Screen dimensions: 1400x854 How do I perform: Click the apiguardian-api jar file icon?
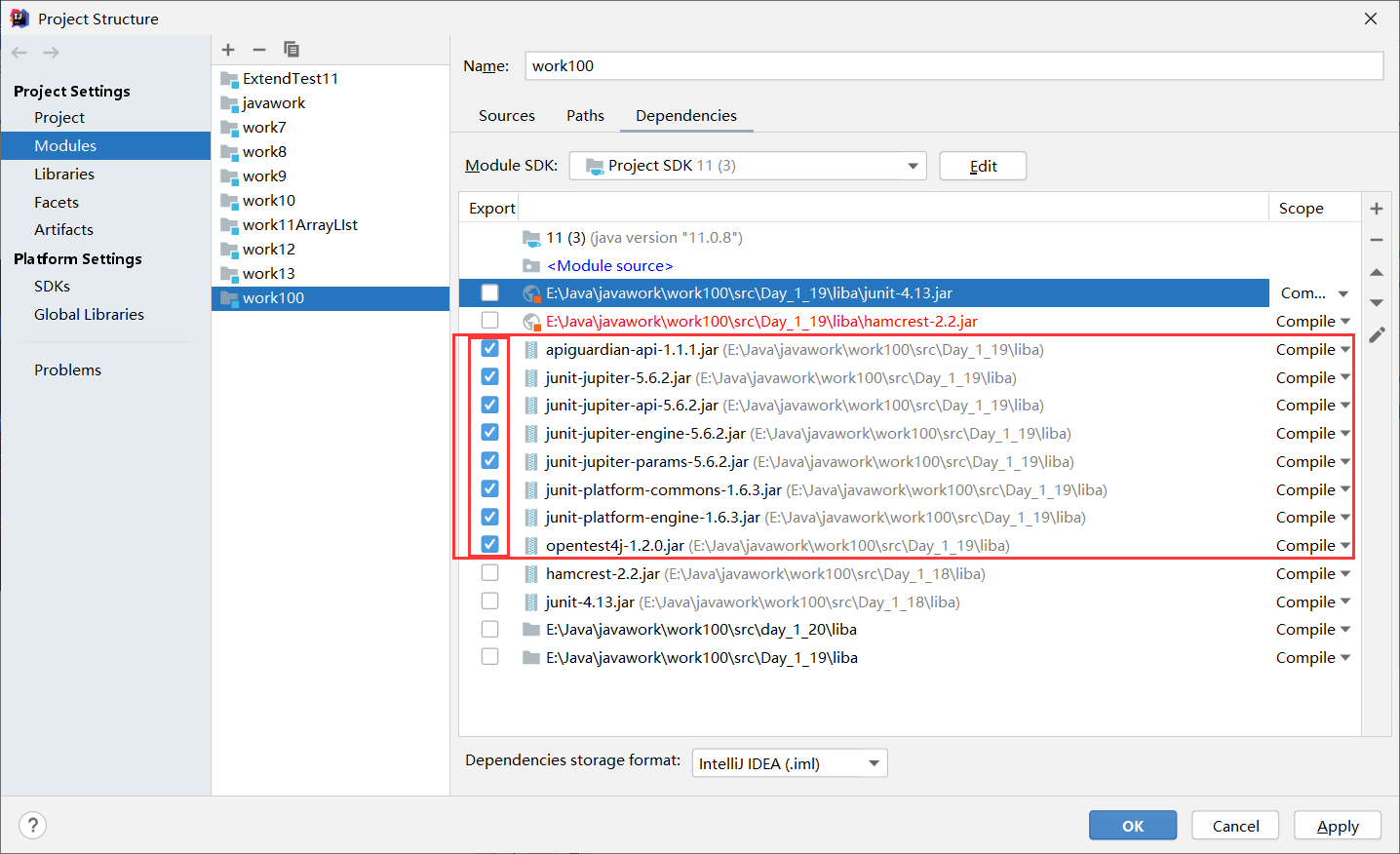[x=531, y=350]
